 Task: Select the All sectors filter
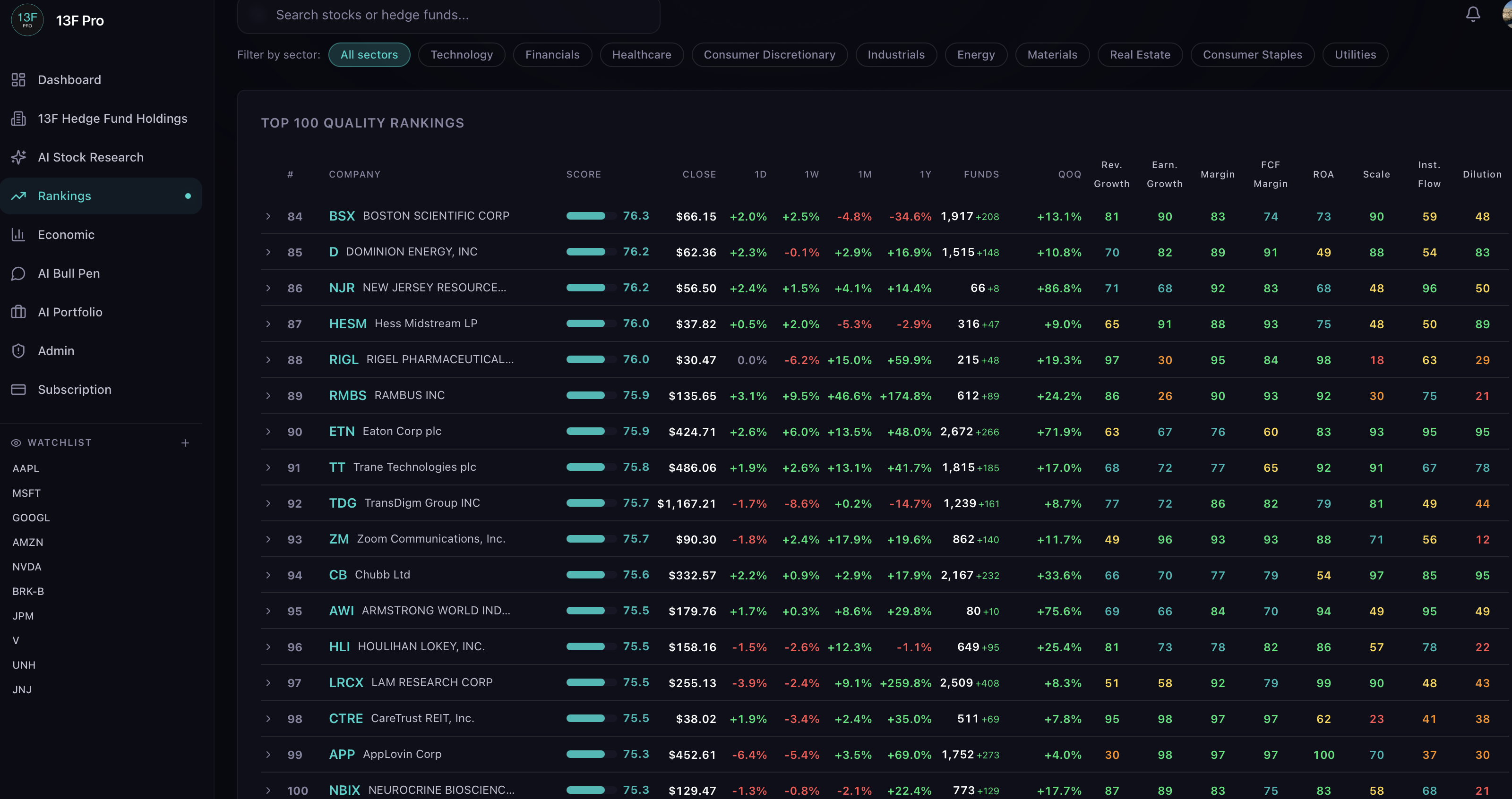tap(369, 55)
